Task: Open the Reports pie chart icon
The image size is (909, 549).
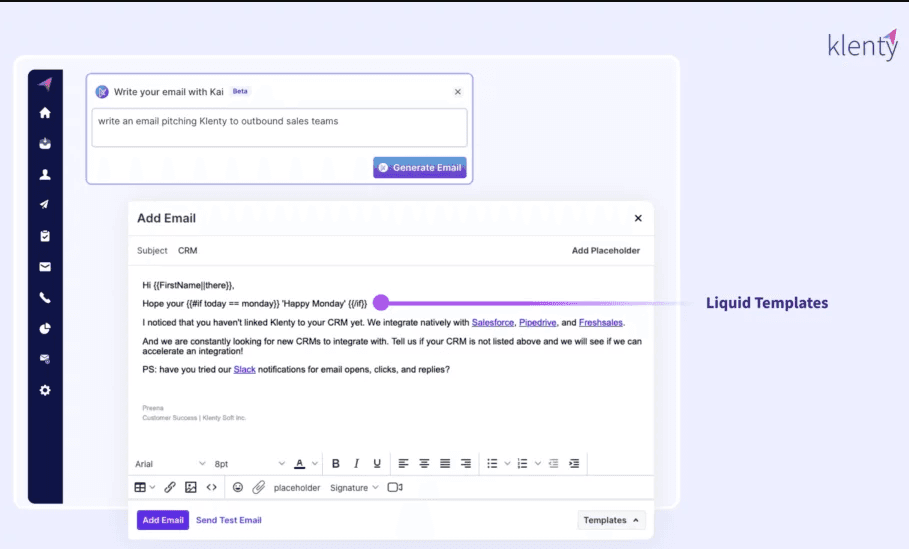Action: (x=45, y=329)
